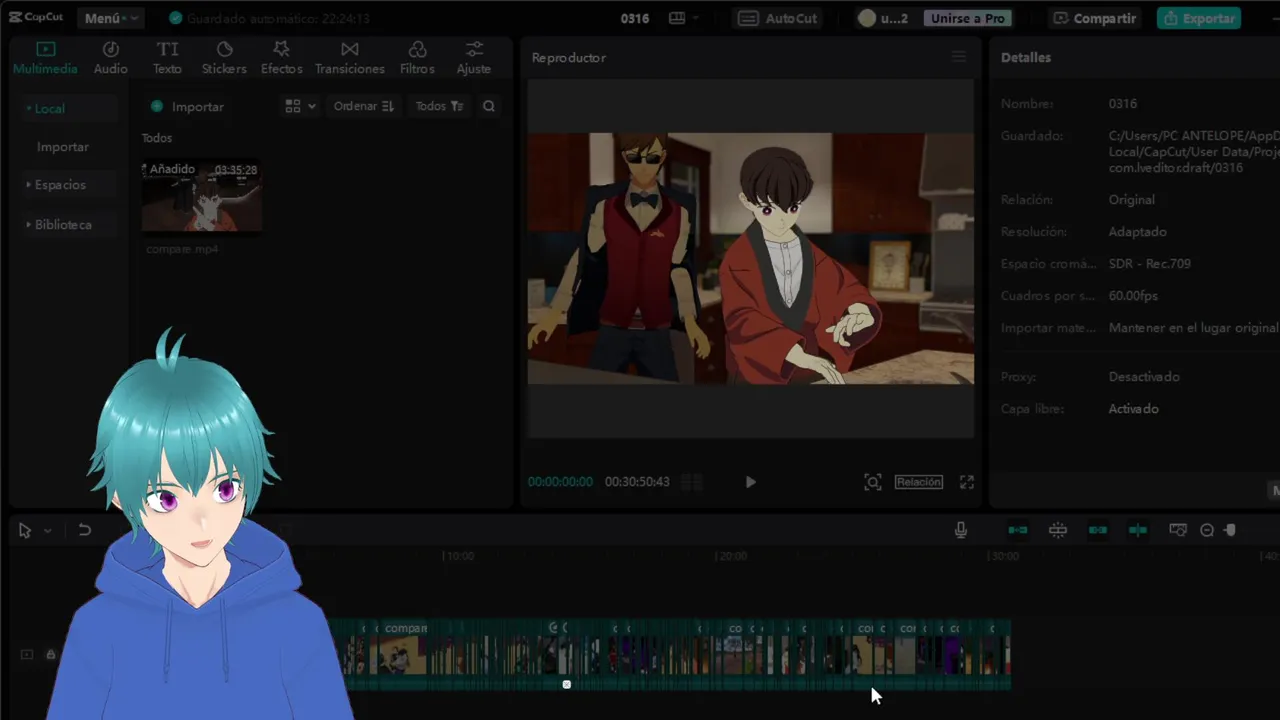Click the Detalles panel header
The width and height of the screenshot is (1280, 720).
click(x=1026, y=57)
